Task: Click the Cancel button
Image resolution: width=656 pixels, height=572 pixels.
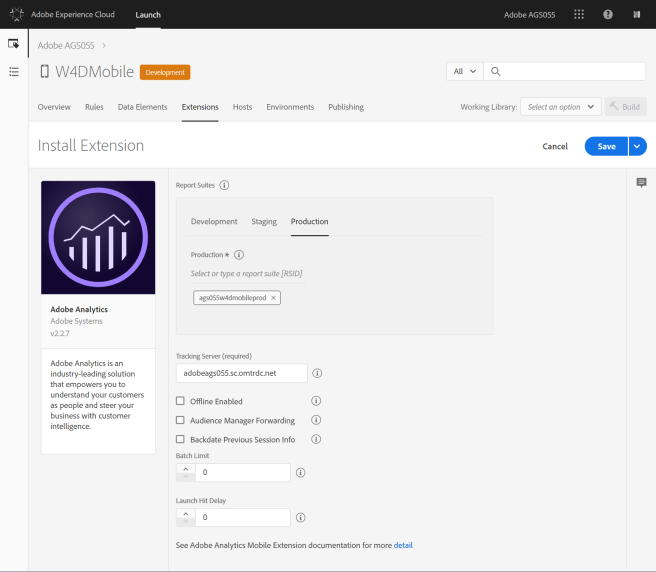Action: click(x=555, y=146)
